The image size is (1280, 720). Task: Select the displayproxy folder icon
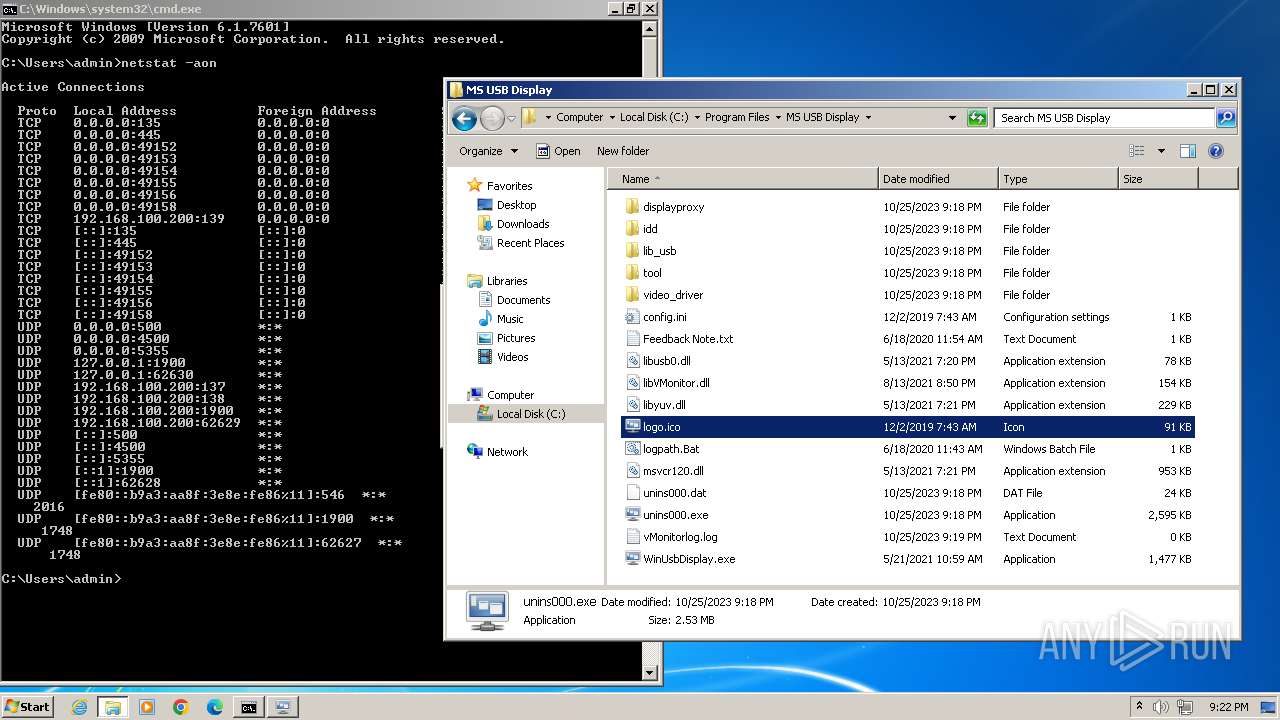click(632, 207)
